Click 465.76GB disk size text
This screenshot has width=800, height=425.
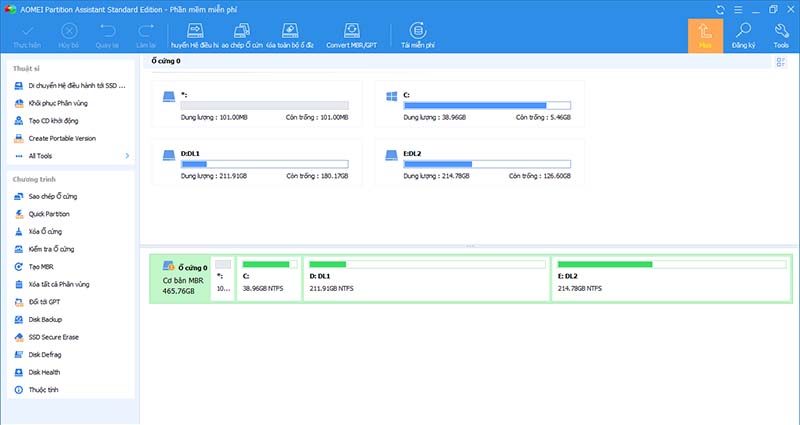179,291
